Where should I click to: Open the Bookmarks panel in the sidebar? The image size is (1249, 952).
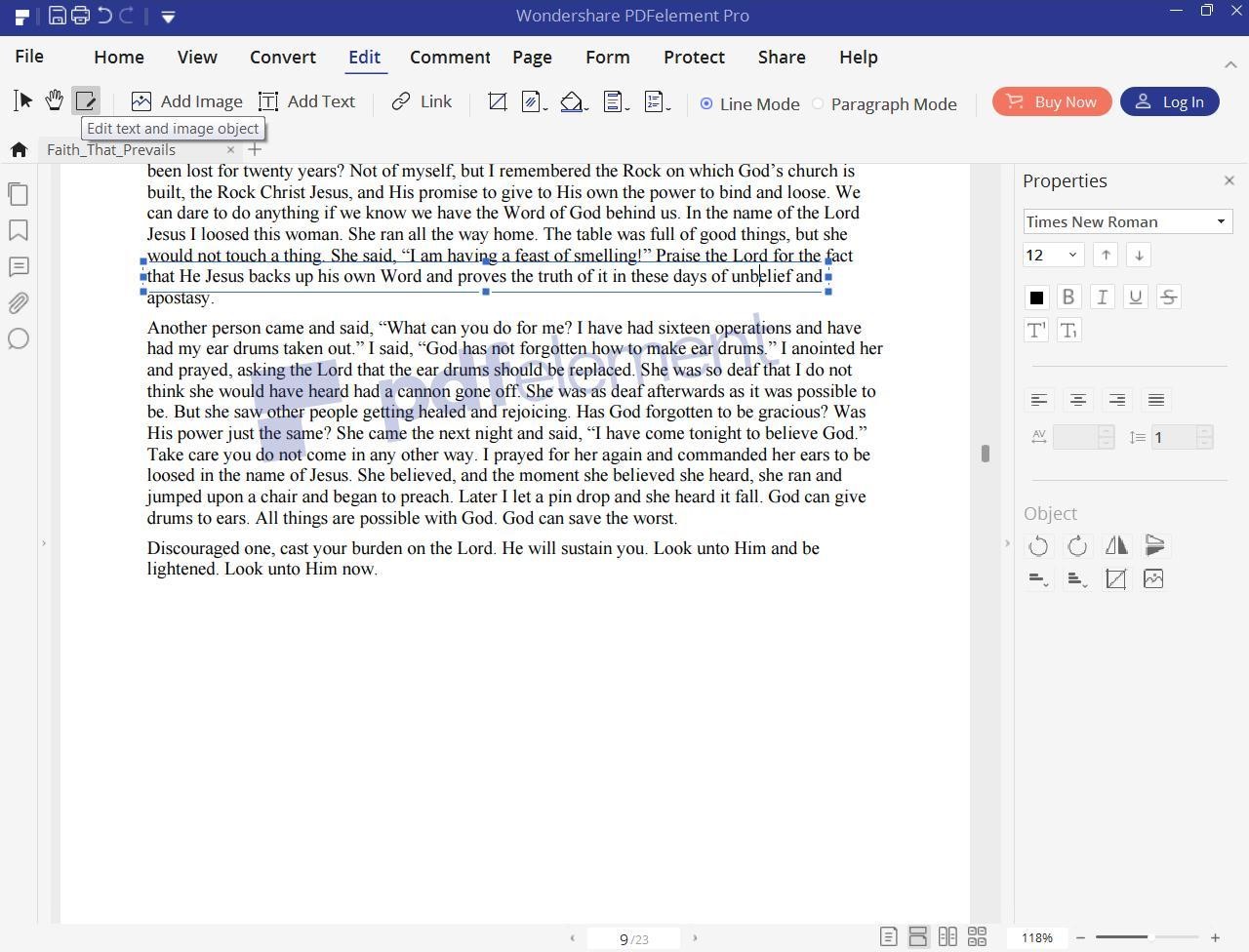click(x=19, y=230)
